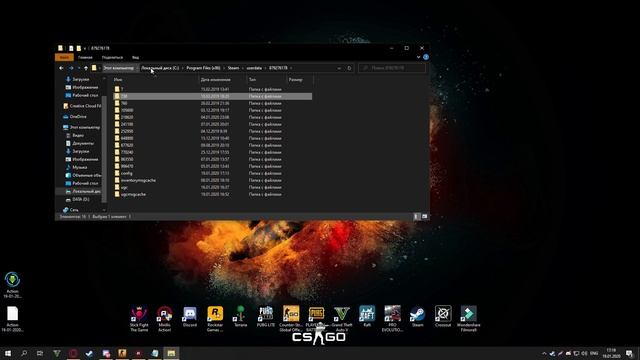The height and width of the screenshot is (360, 640).
Task: Select the ugcmsgcache folder
Action: [212, 195]
